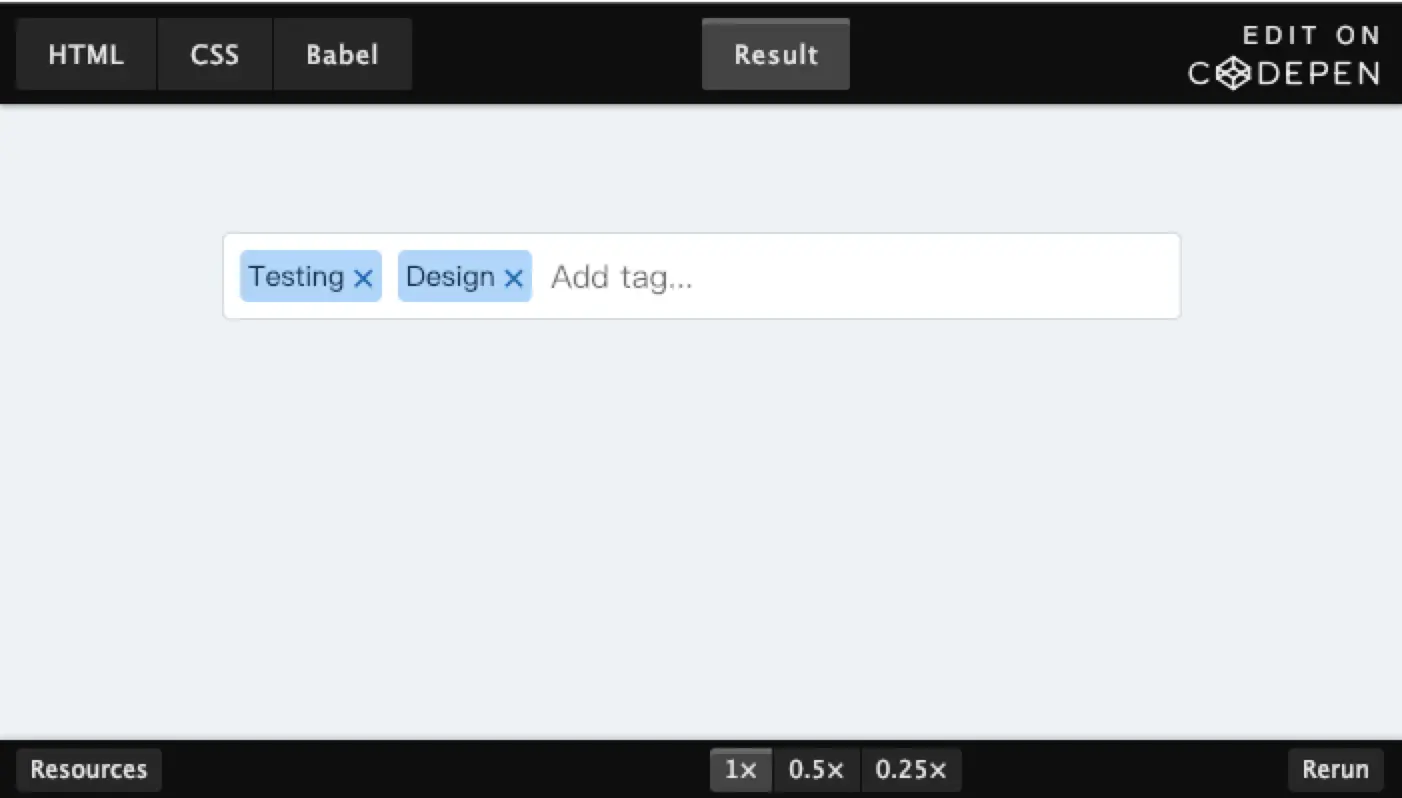Set preview zoom to 0.5x
The height and width of the screenshot is (798, 1402).
click(x=817, y=770)
